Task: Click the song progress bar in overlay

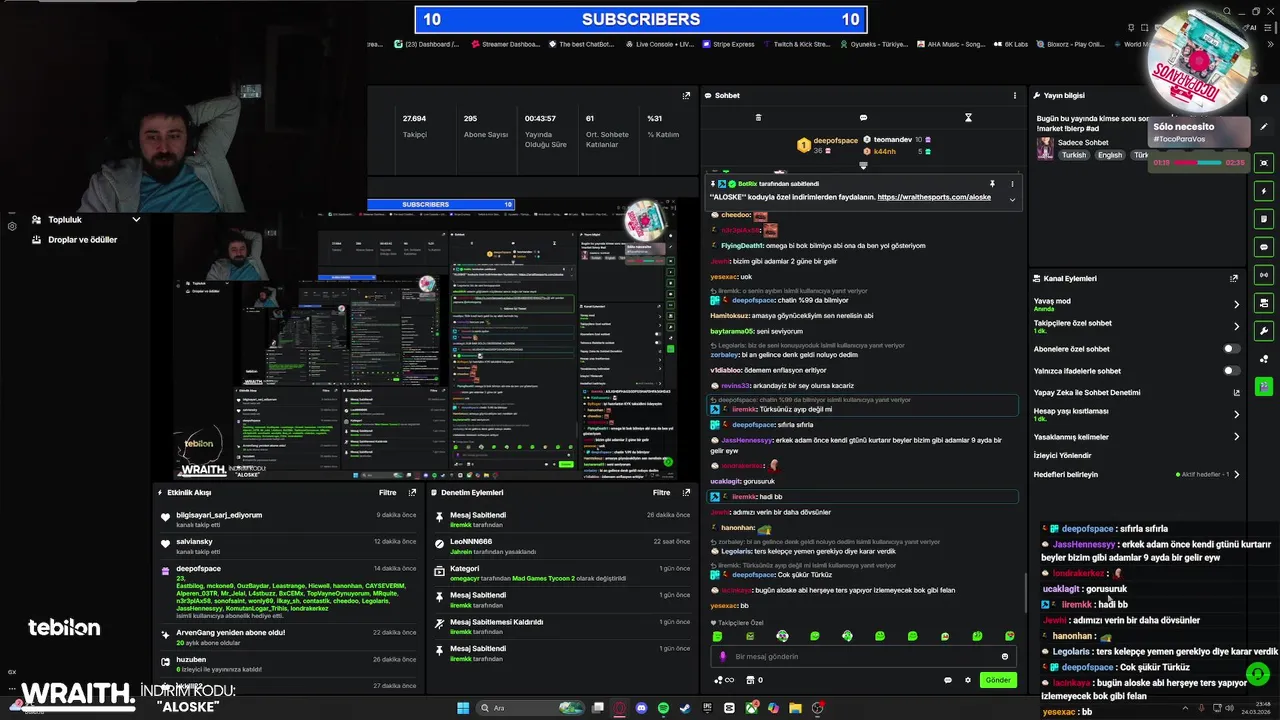Action: (1196, 163)
